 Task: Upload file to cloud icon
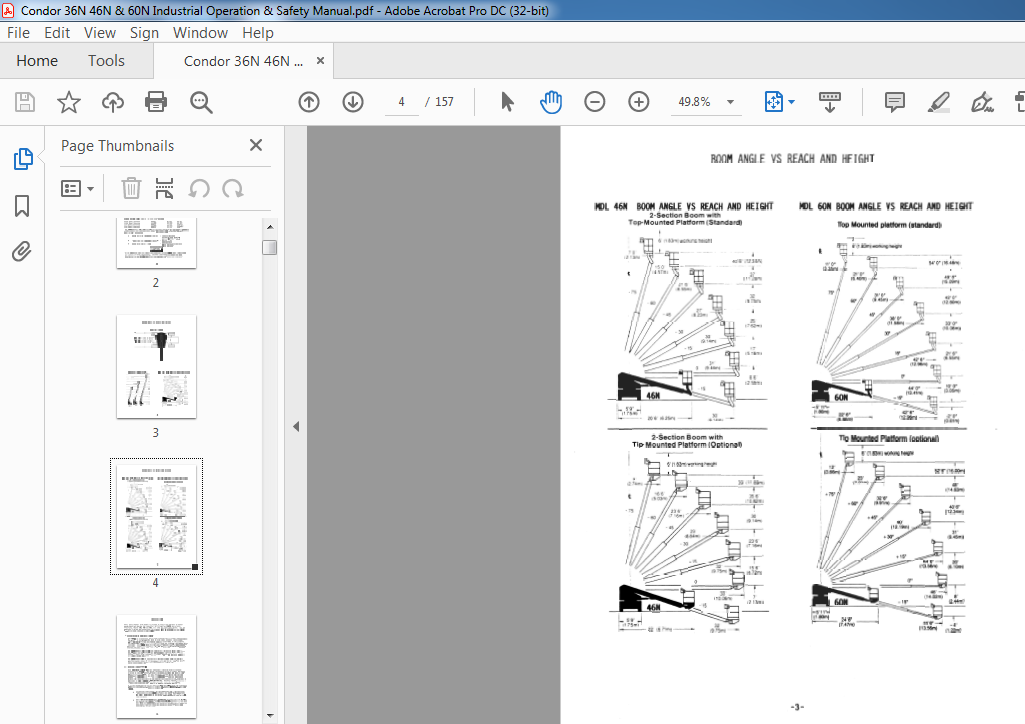[112, 102]
